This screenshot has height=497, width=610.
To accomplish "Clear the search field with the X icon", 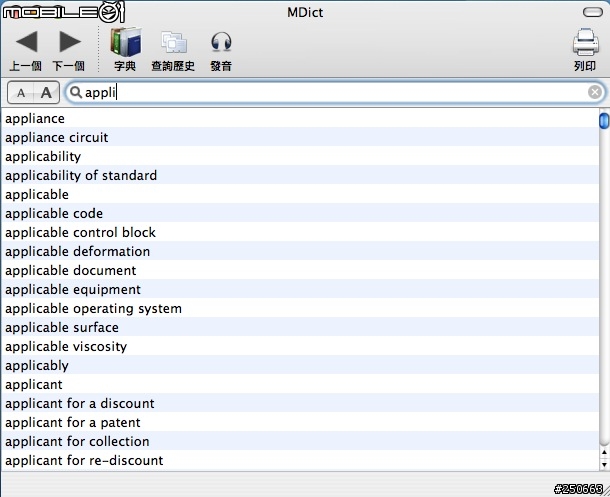I will click(594, 92).
